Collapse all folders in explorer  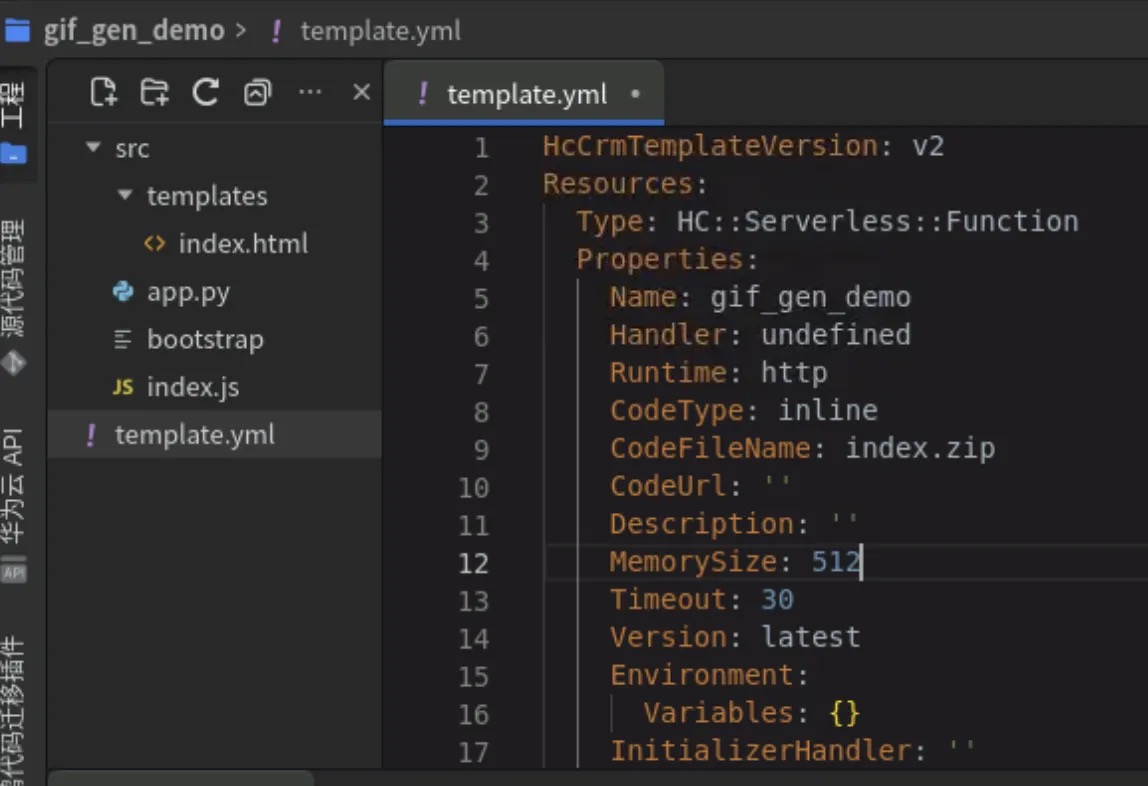click(258, 93)
